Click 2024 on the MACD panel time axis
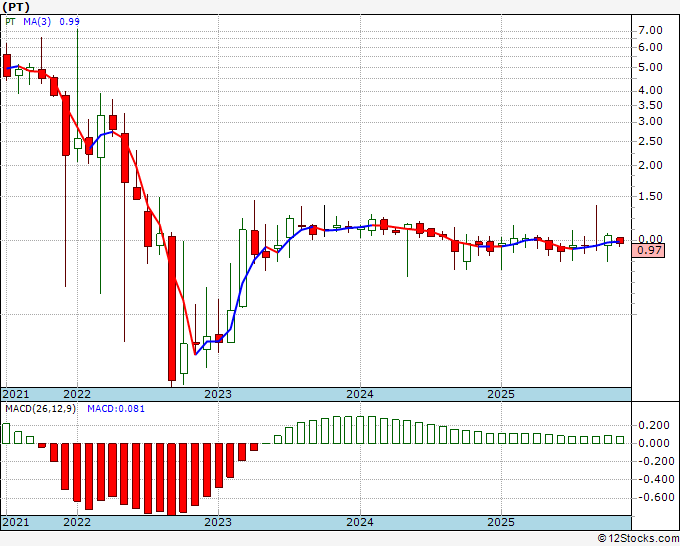The width and height of the screenshot is (680, 546). coord(360,522)
